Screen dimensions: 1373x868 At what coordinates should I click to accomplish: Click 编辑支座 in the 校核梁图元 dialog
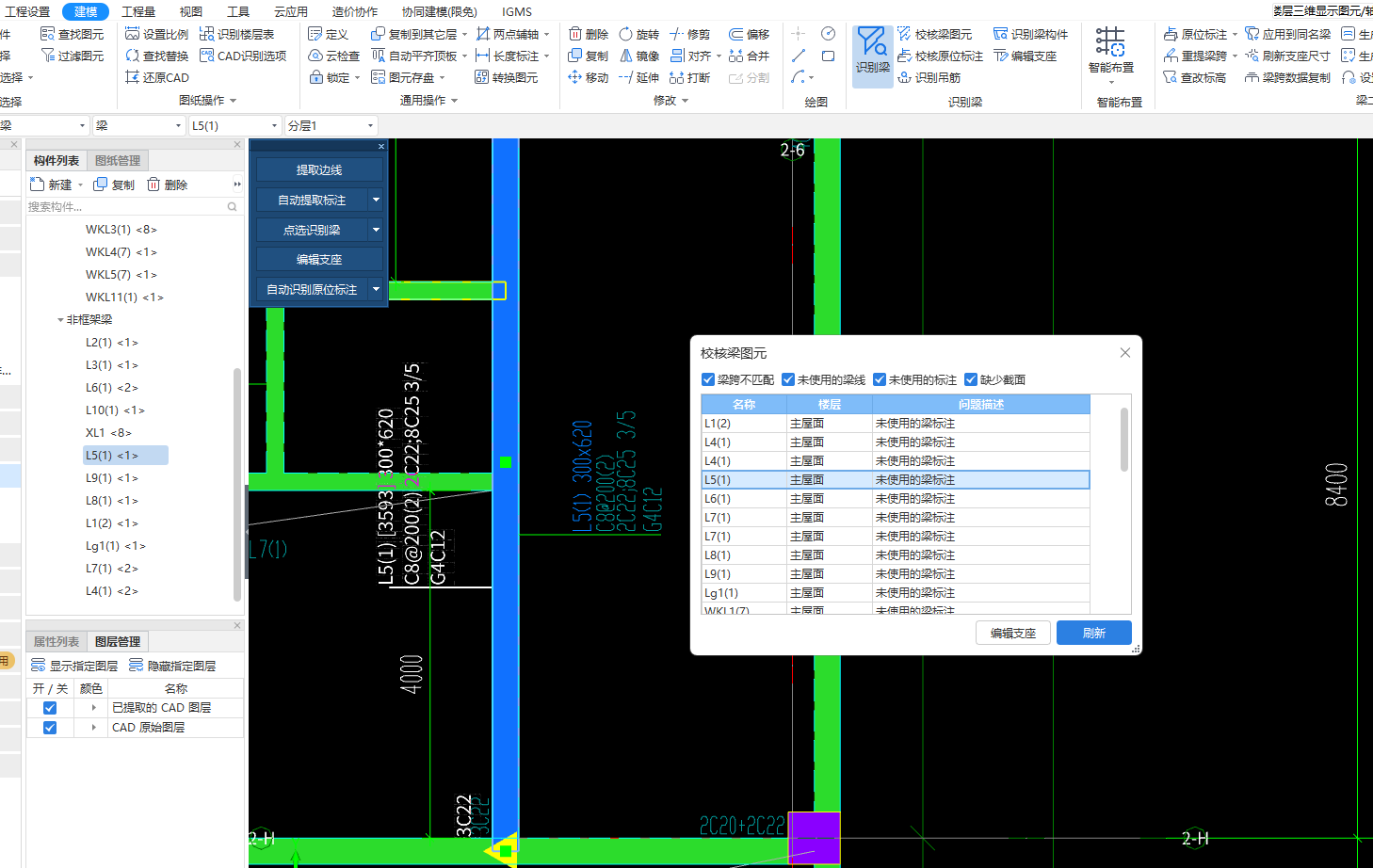click(x=1013, y=633)
